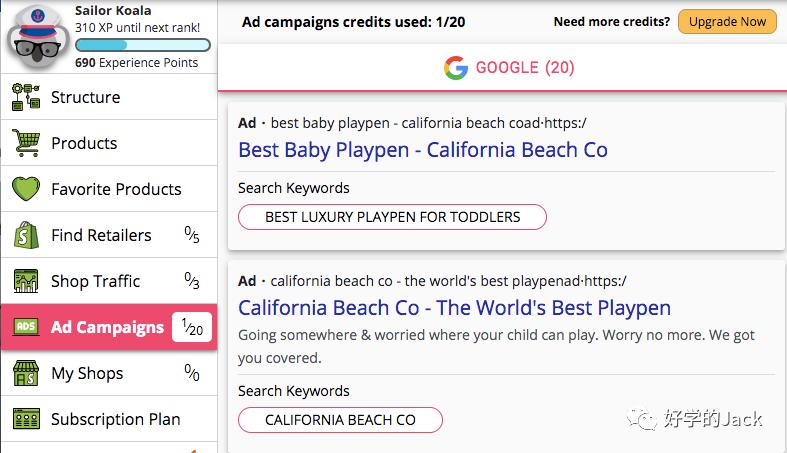Image resolution: width=787 pixels, height=453 pixels.
Task: Click the Shopify bag Find Retailers icon
Action: tap(26, 236)
